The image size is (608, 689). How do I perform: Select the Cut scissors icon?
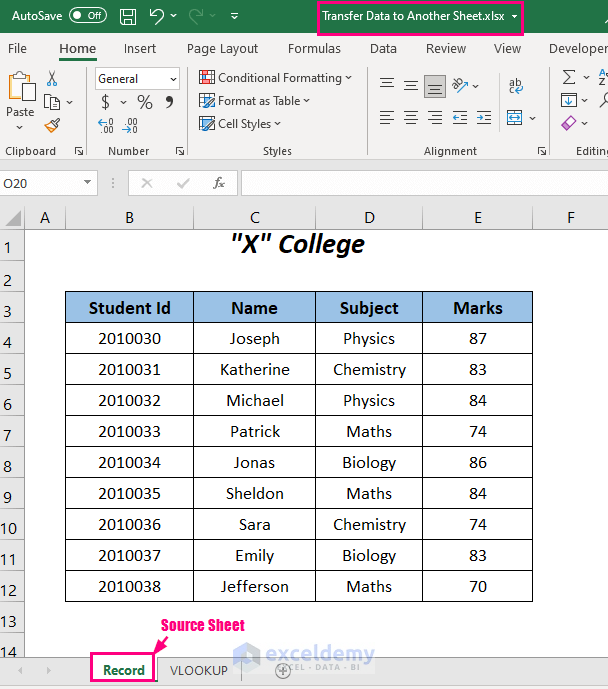coord(52,78)
